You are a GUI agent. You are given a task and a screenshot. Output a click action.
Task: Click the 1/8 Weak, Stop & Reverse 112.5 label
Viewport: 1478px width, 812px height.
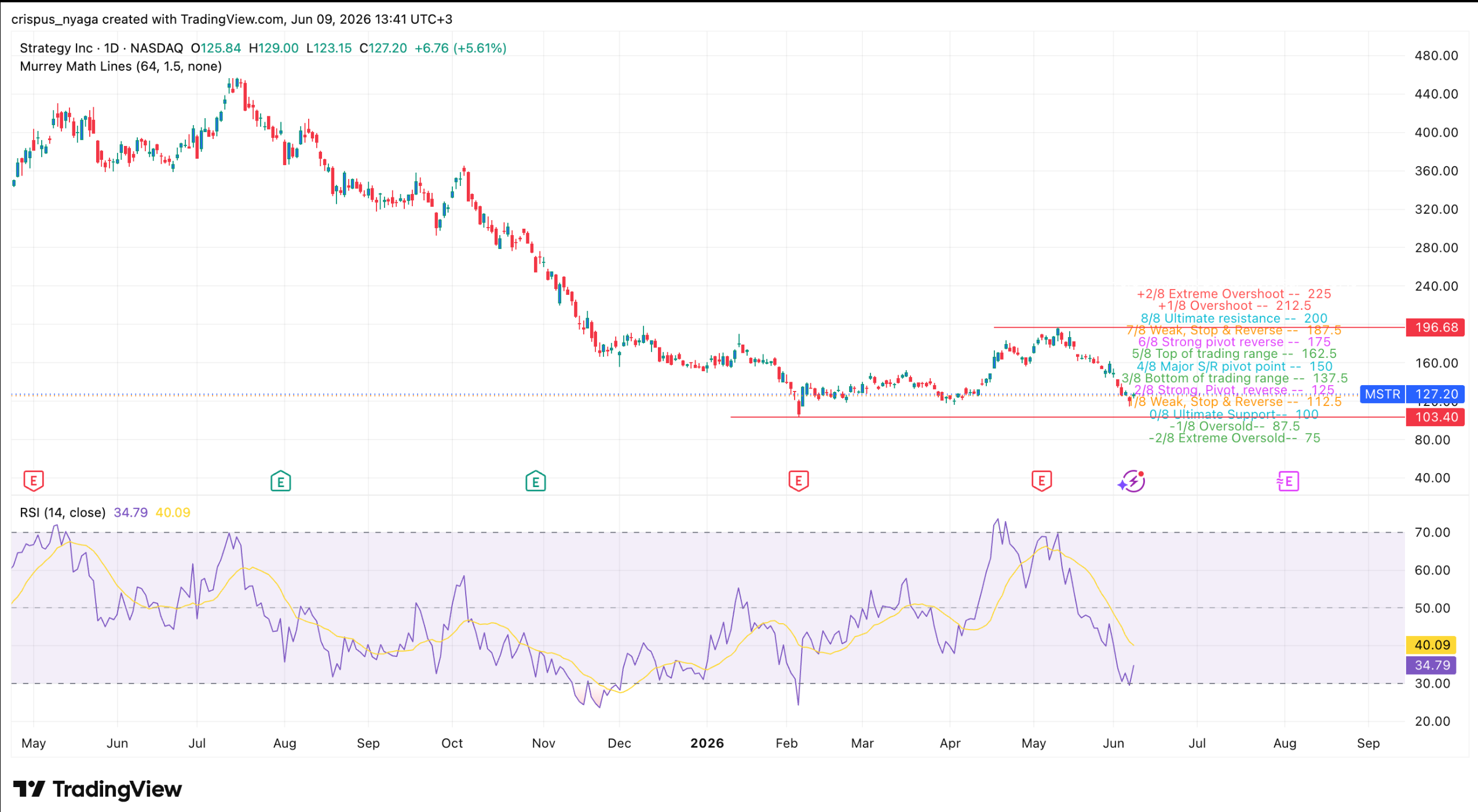1235,401
